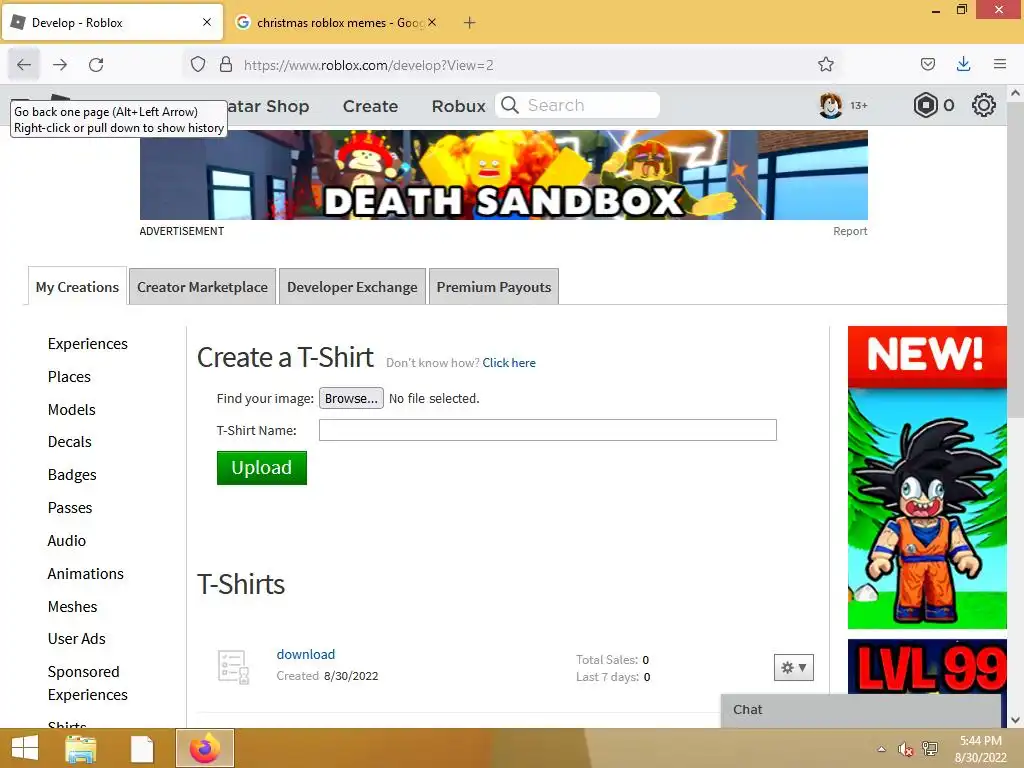The height and width of the screenshot is (768, 1024).
Task: Open the Firefox downloads panel
Action: tap(963, 64)
